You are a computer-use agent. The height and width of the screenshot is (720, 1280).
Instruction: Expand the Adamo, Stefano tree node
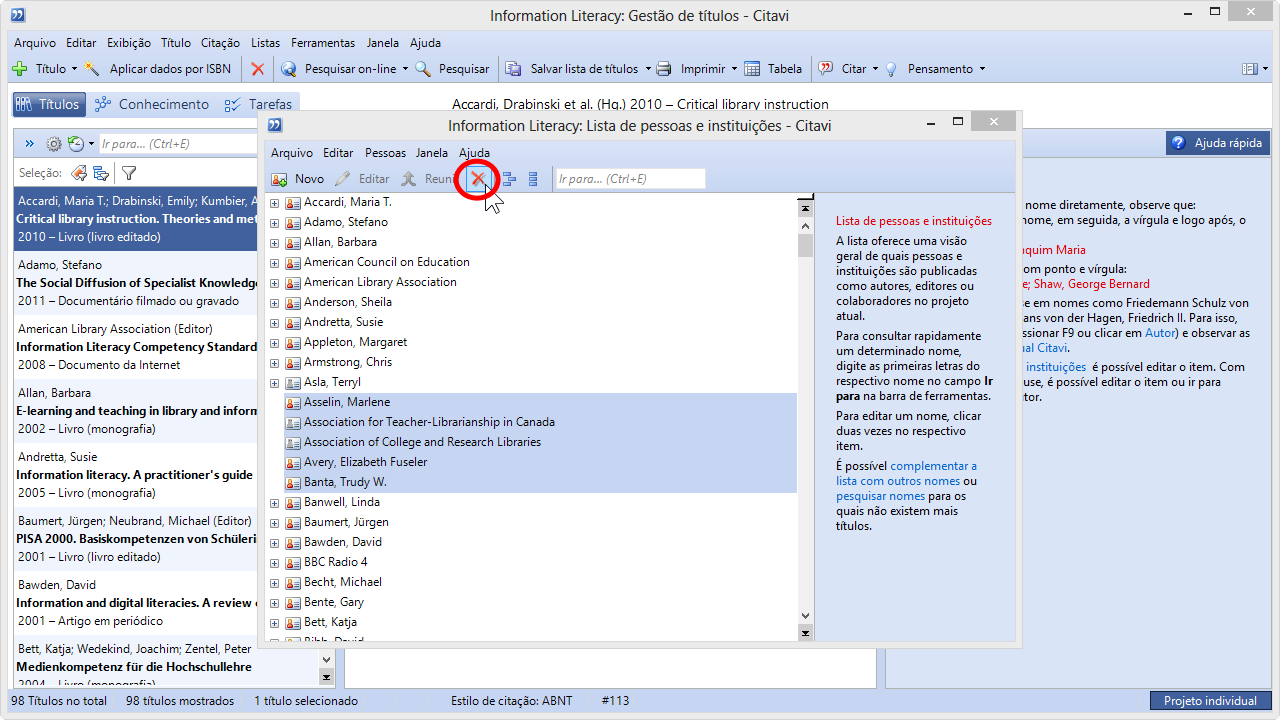click(275, 222)
